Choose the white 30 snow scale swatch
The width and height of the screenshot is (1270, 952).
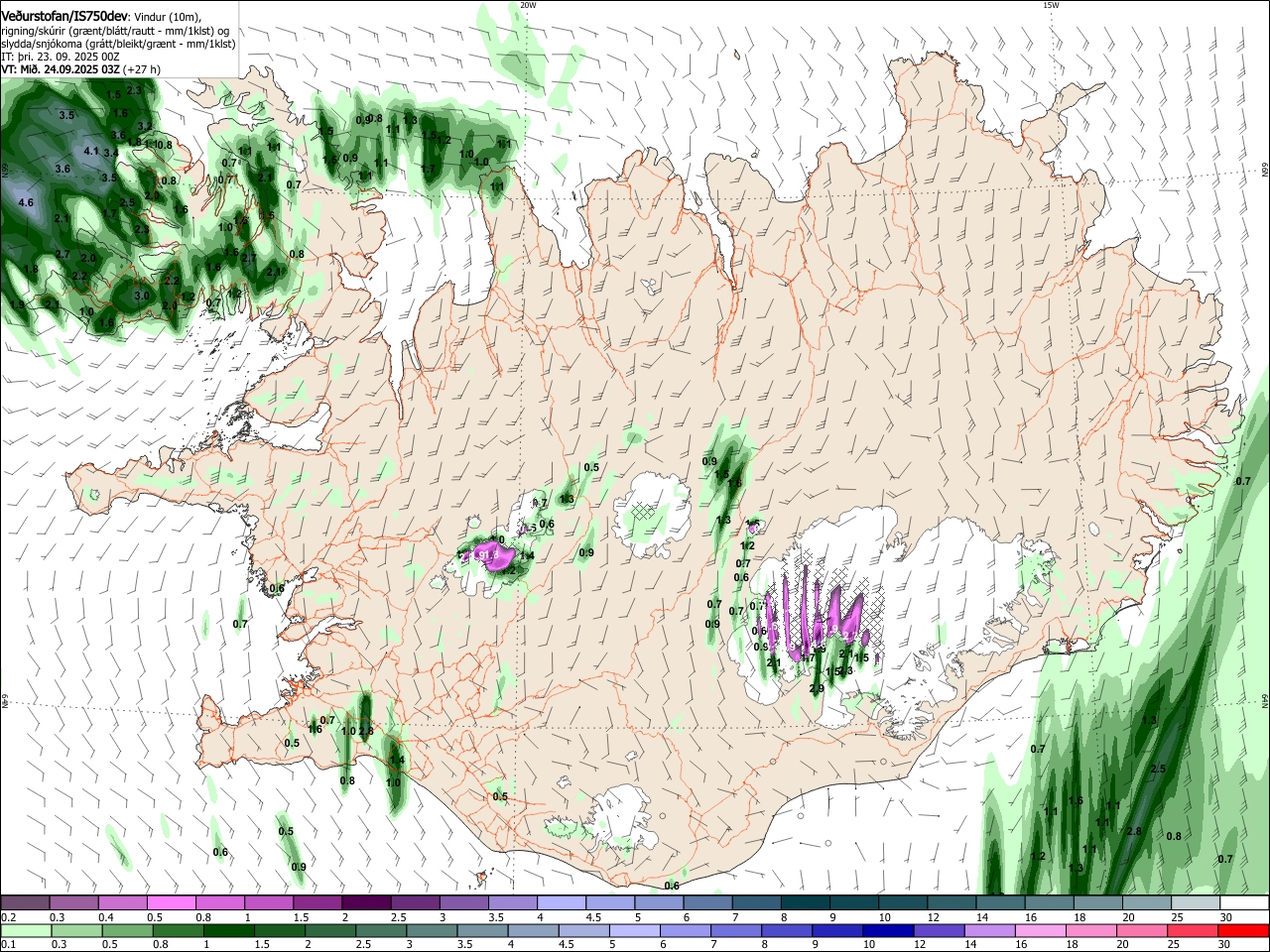pos(1244,903)
